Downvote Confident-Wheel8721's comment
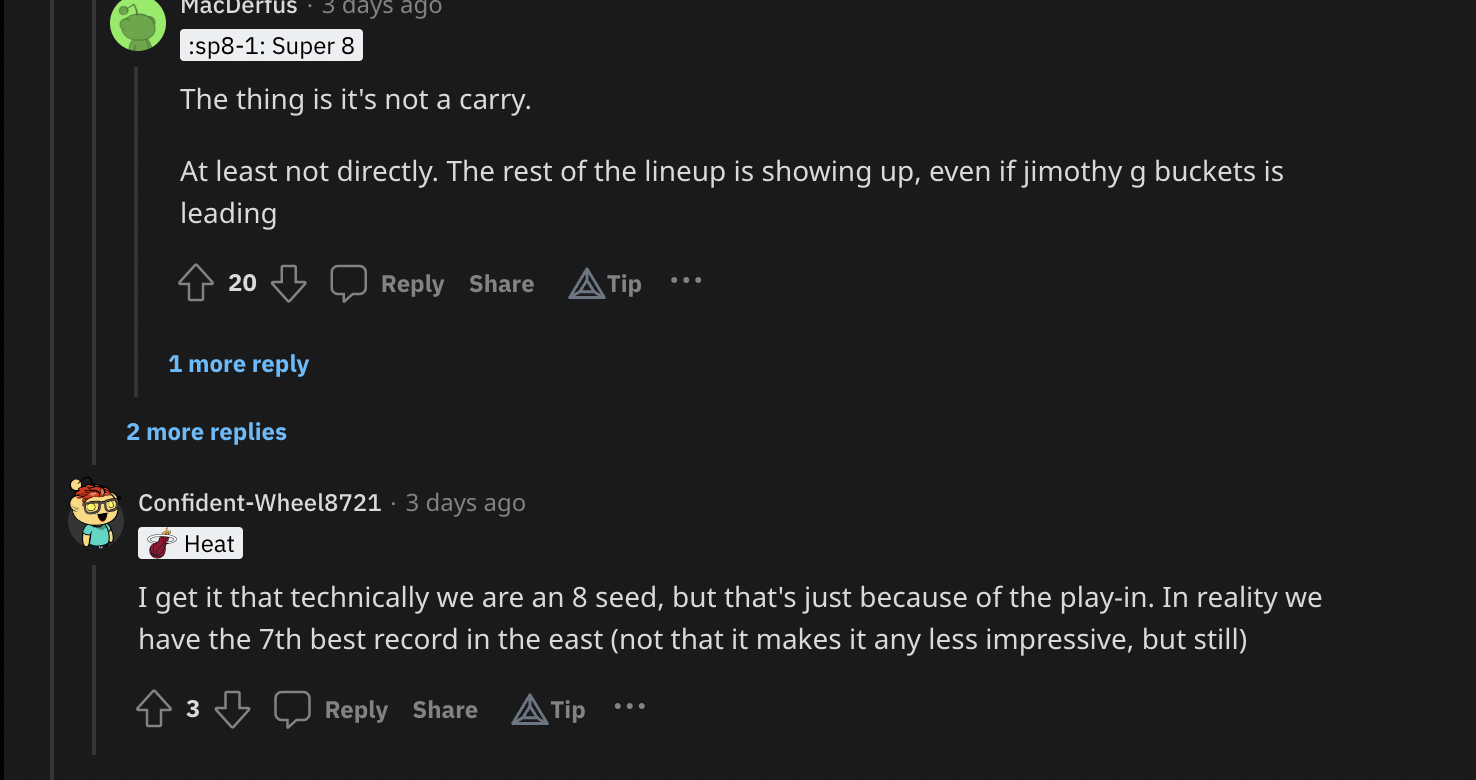Viewport: 1476px width, 780px height. point(232,709)
